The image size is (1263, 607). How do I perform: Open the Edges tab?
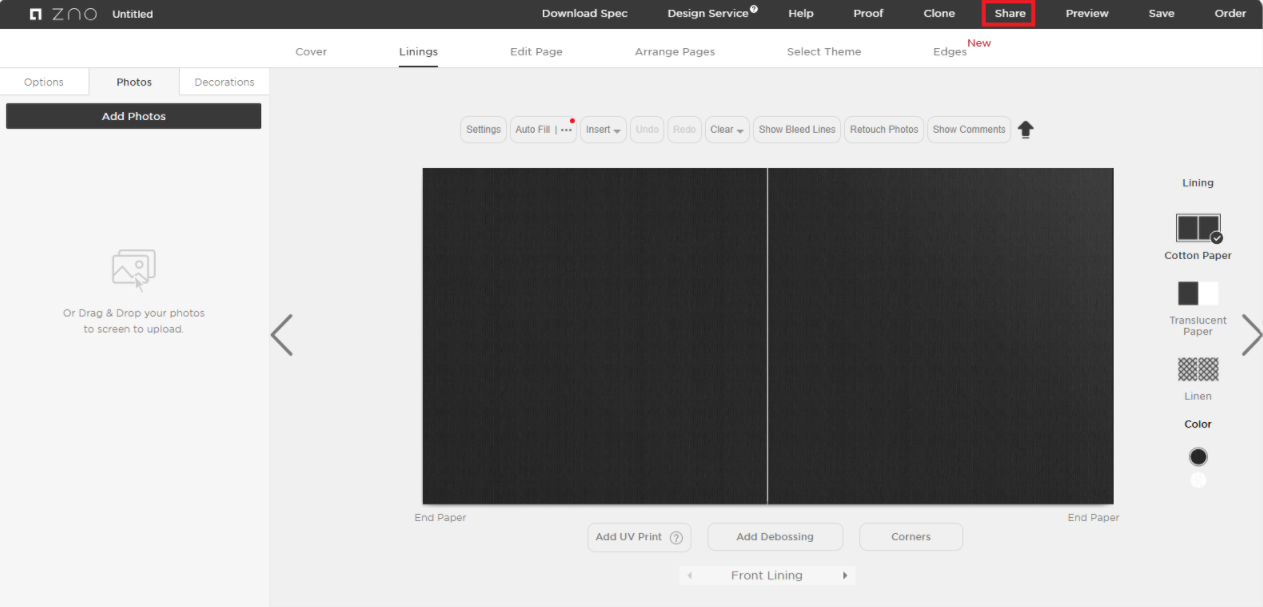(950, 52)
